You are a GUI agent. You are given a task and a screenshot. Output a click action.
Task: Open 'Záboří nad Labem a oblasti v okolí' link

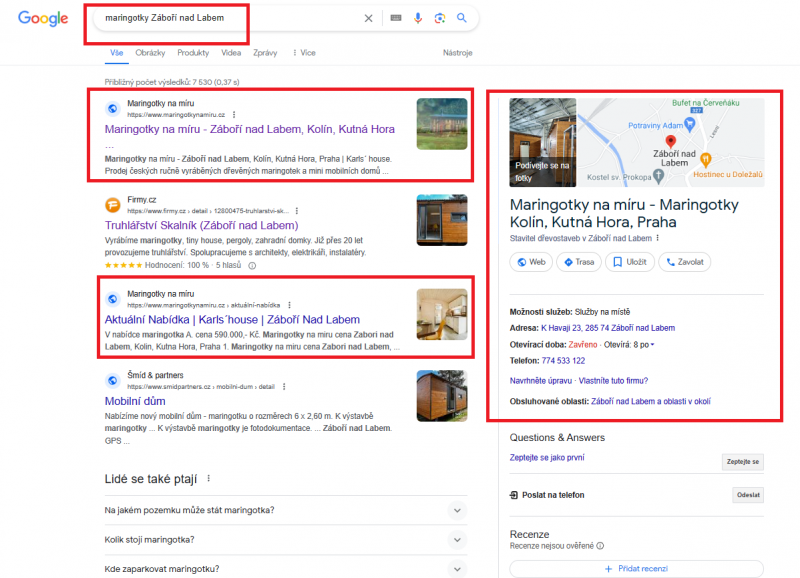click(x=651, y=401)
